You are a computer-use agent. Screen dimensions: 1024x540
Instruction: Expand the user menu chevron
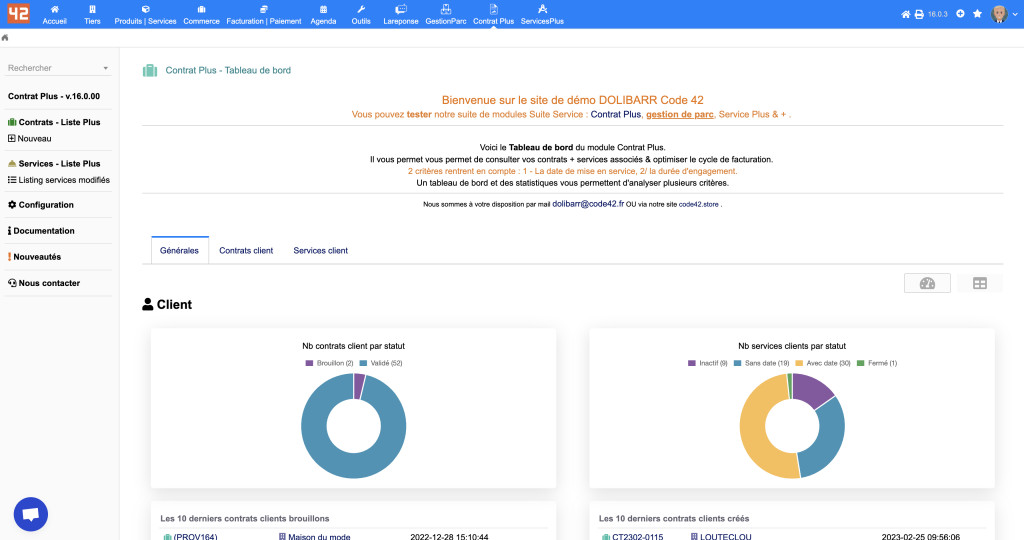(1014, 14)
